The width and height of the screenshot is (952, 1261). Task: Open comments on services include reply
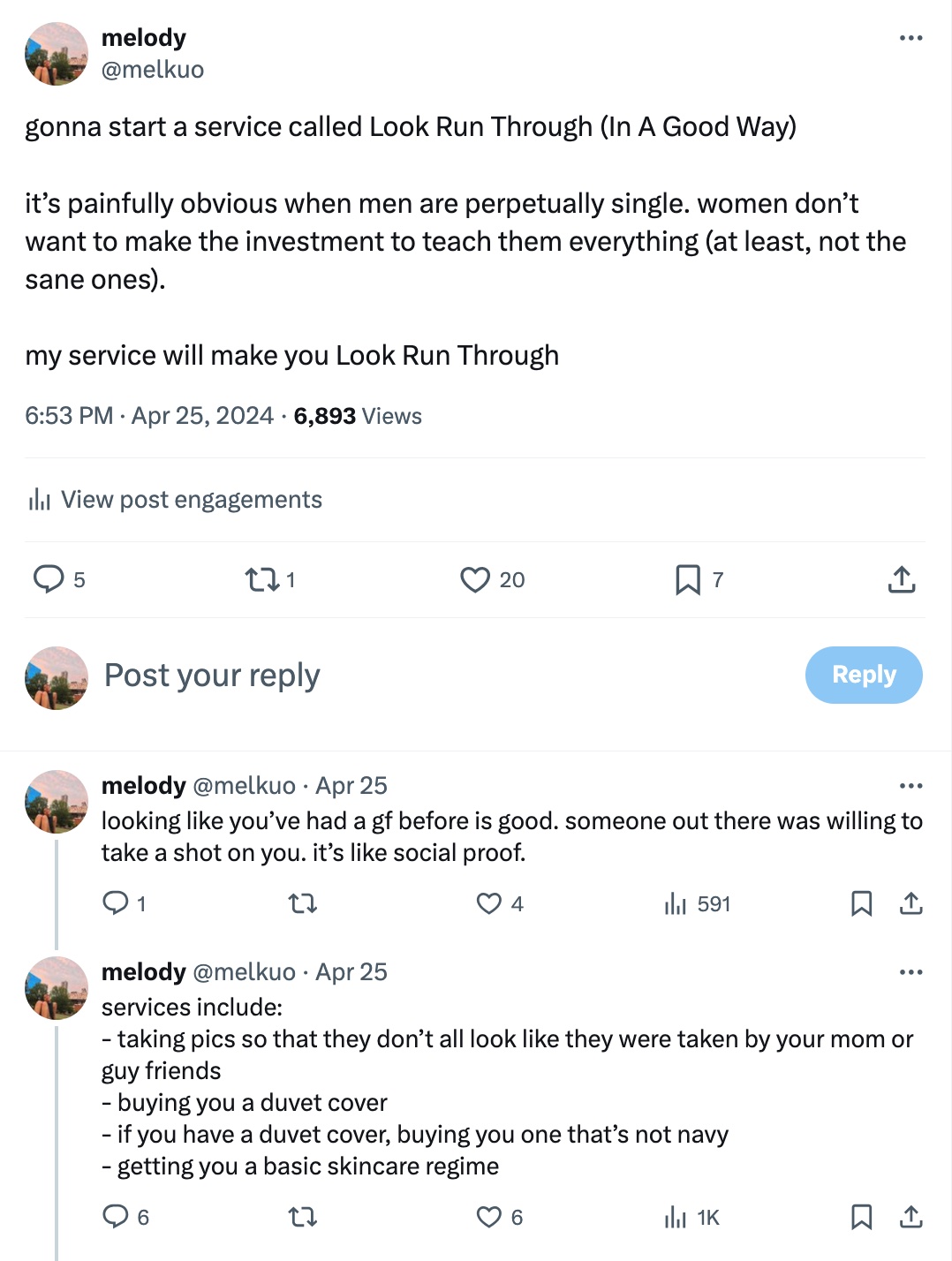tap(116, 1217)
